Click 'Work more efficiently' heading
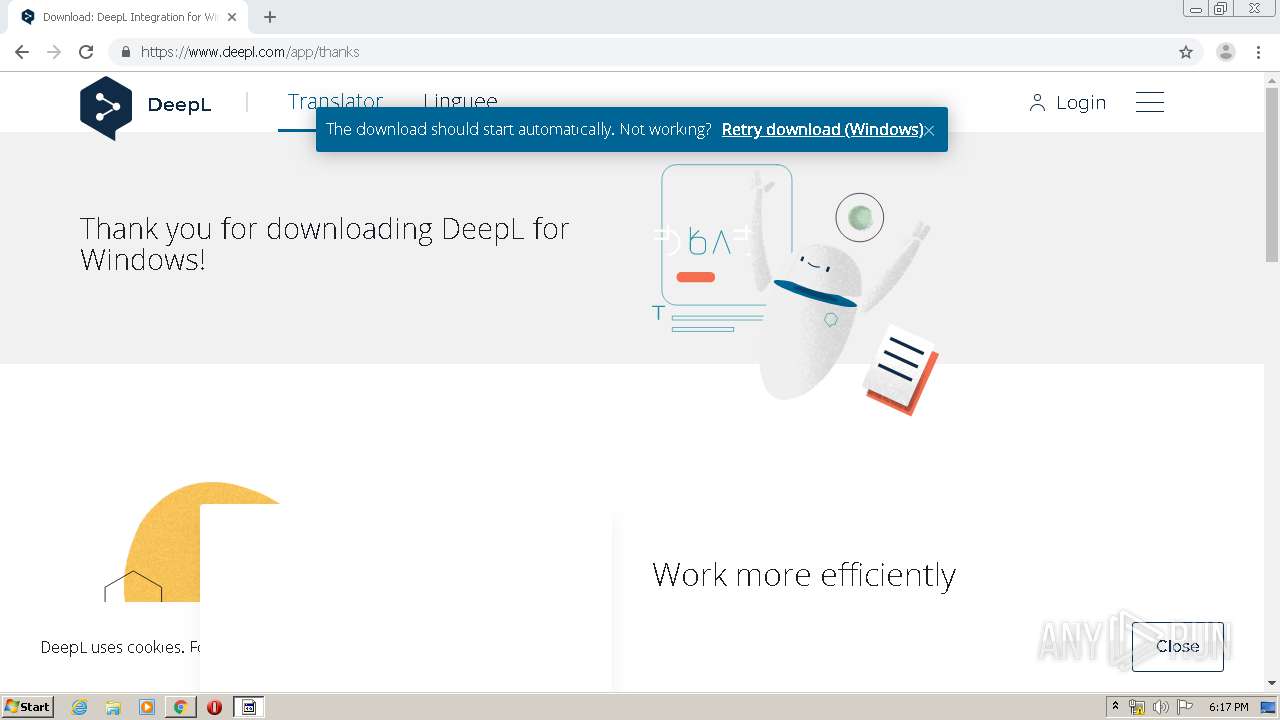The image size is (1280, 720). pyautogui.click(x=804, y=575)
